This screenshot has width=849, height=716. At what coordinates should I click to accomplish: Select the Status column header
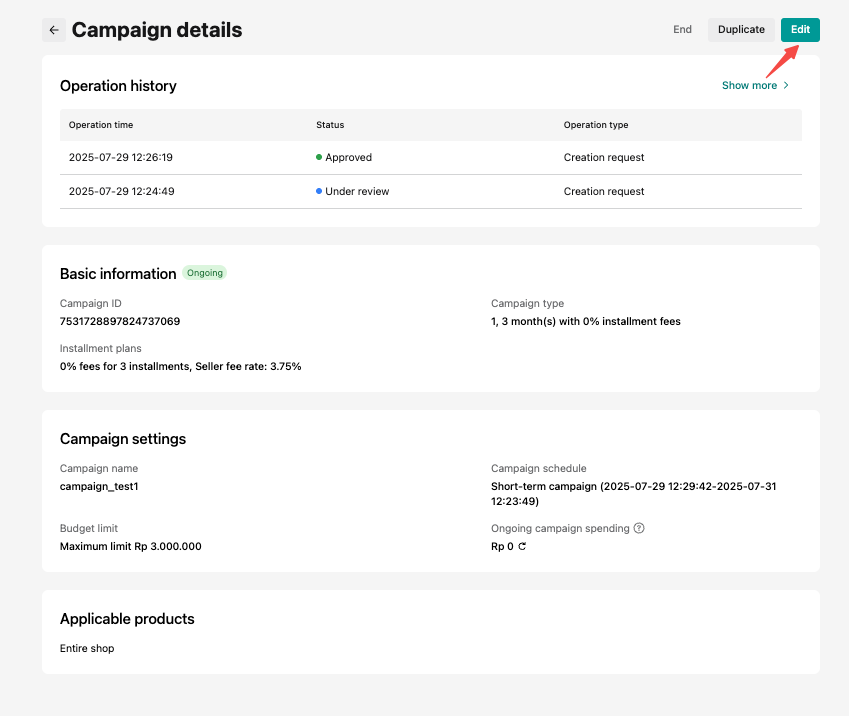pos(330,125)
